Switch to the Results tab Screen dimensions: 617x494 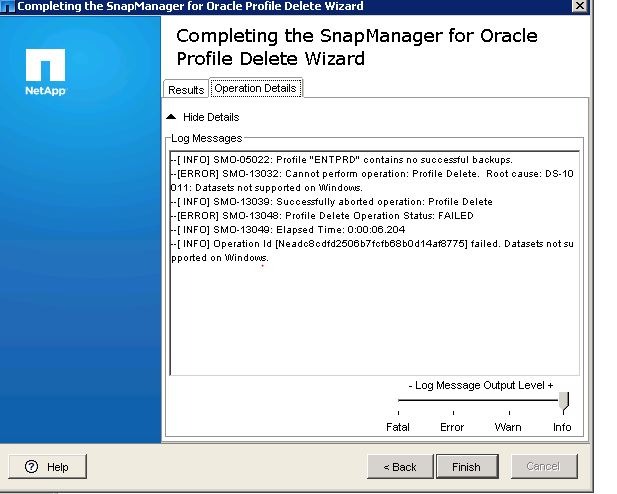(x=186, y=89)
